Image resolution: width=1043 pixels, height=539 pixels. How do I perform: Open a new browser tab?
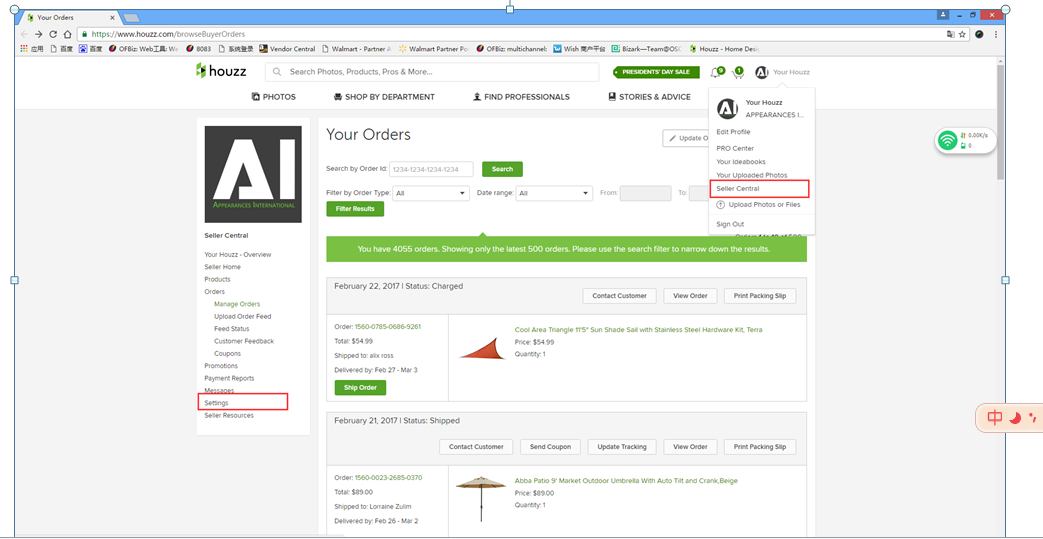(131, 17)
